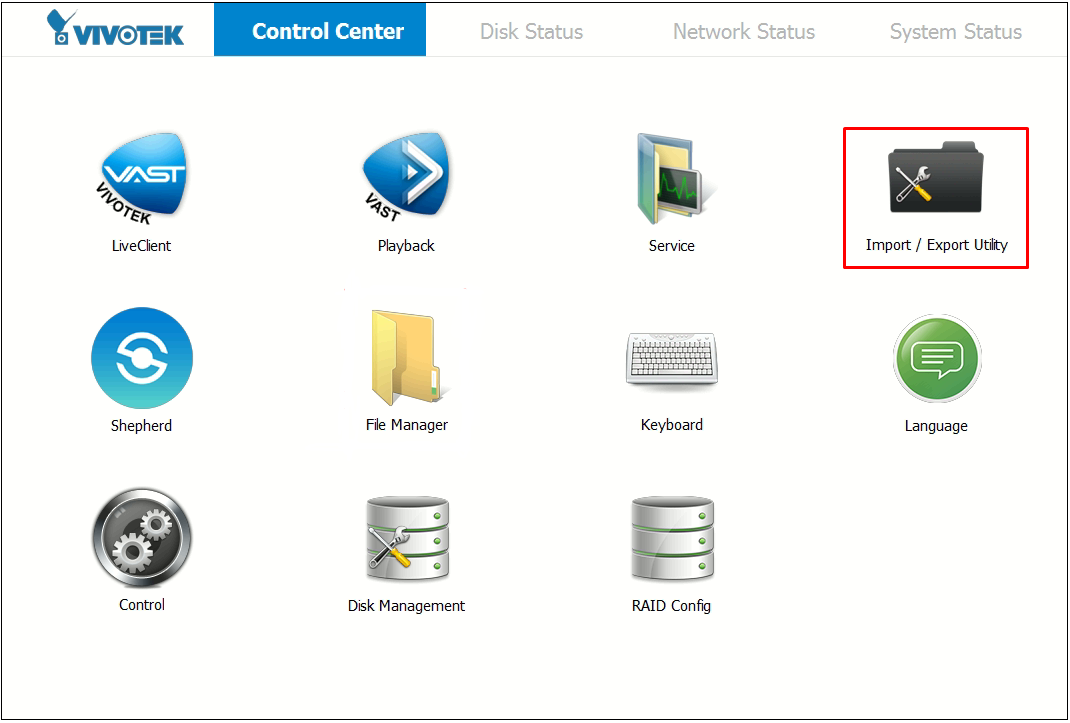Click the "Shepherd" label text
The width and height of the screenshot is (1070, 723).
(x=141, y=426)
